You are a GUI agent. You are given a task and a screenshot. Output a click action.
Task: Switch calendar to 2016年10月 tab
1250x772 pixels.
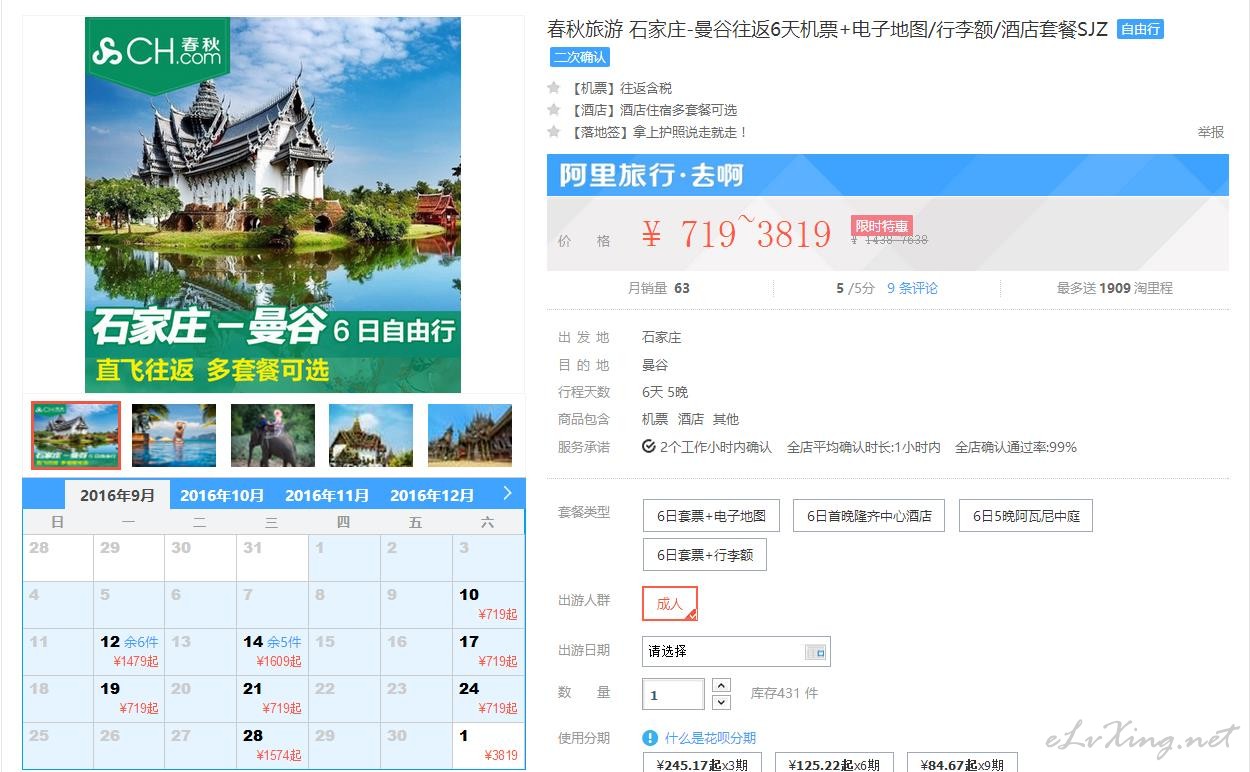[222, 495]
